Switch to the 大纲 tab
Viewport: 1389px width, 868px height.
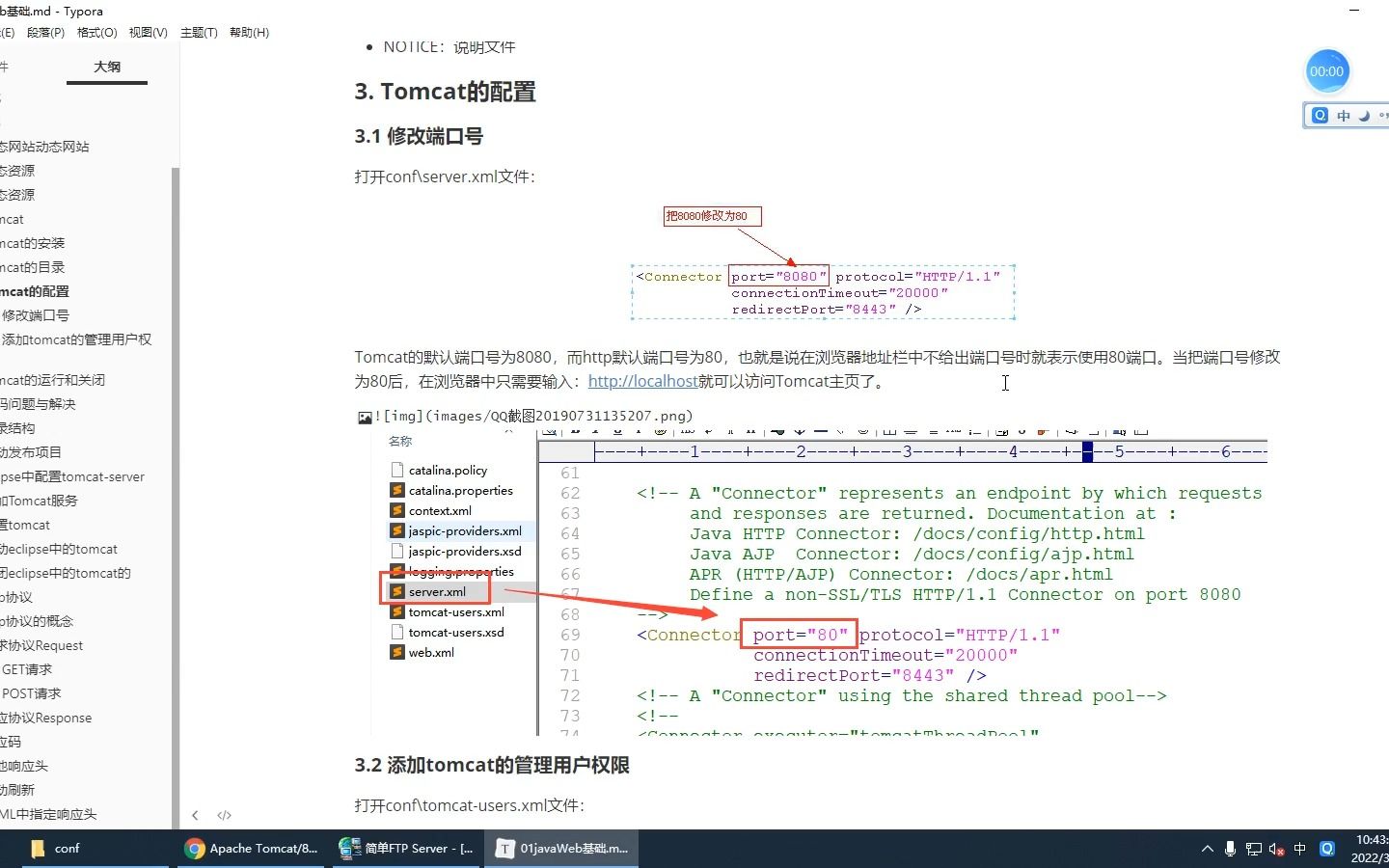[x=107, y=67]
